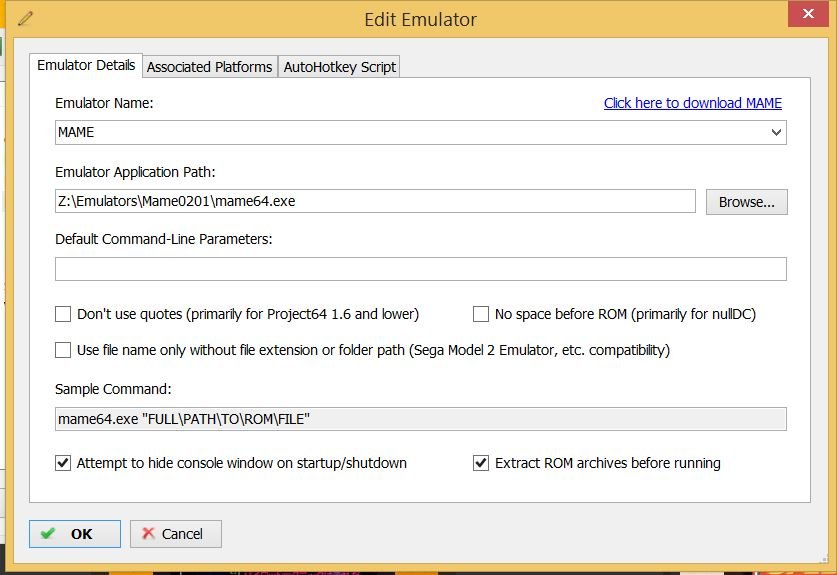Click the Sample Command label
This screenshot has width=837, height=575.
pyautogui.click(x=113, y=389)
